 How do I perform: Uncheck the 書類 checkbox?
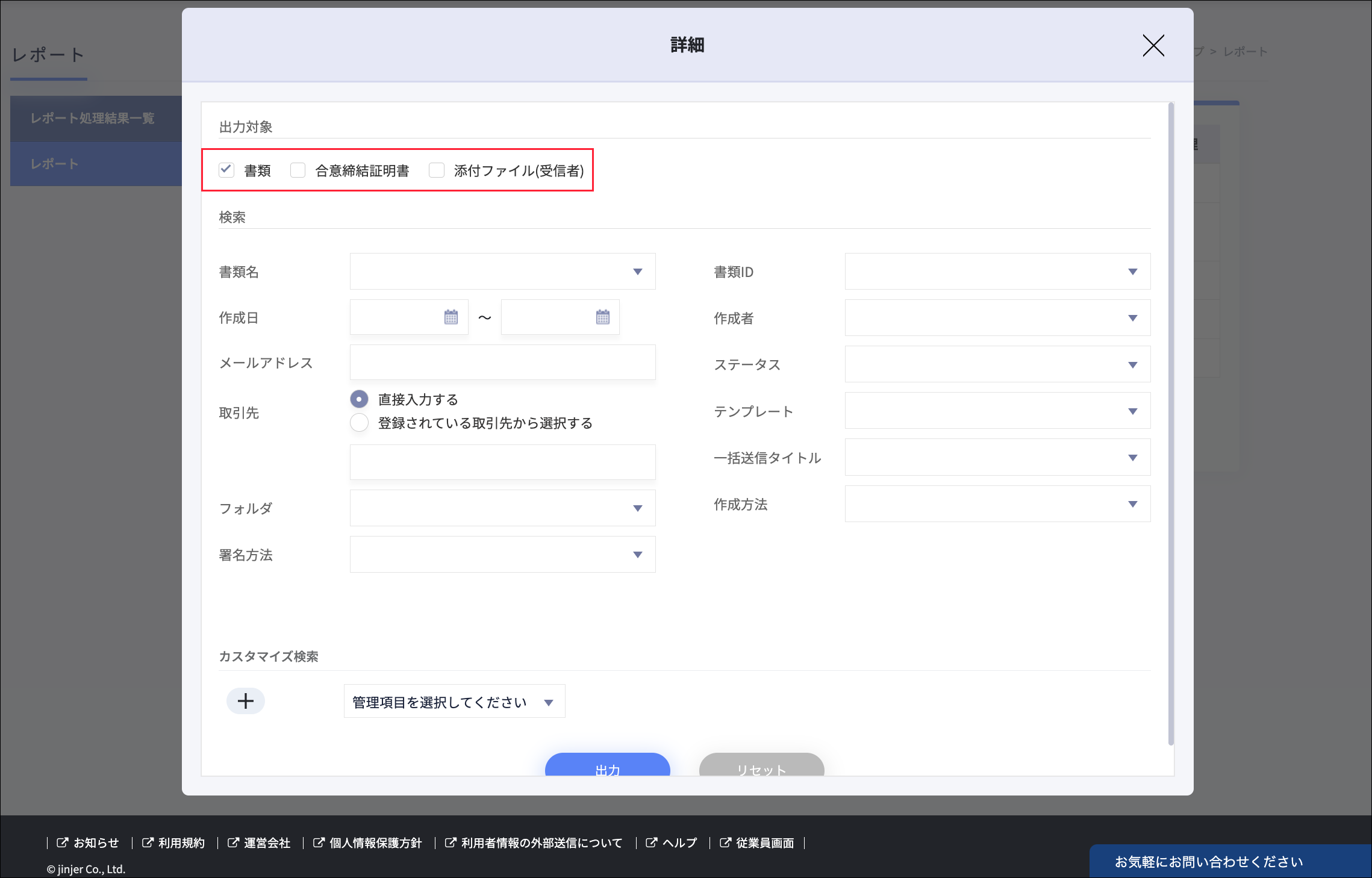[226, 170]
